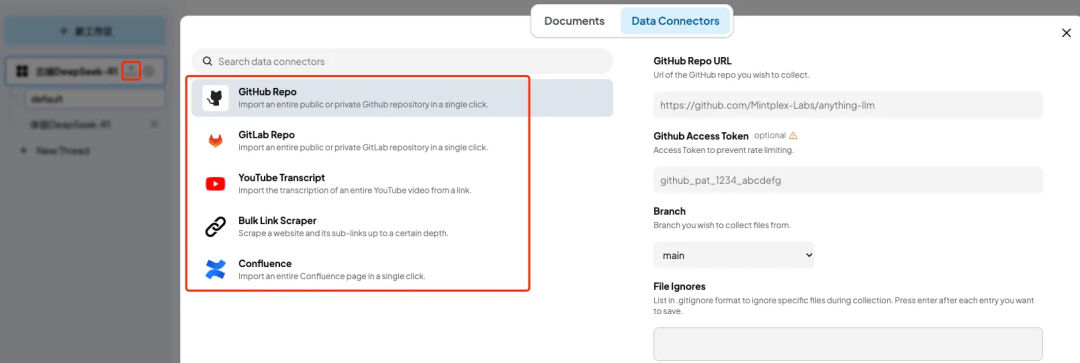
Task: Click into the GitHub Repo URL field
Action: (848, 105)
